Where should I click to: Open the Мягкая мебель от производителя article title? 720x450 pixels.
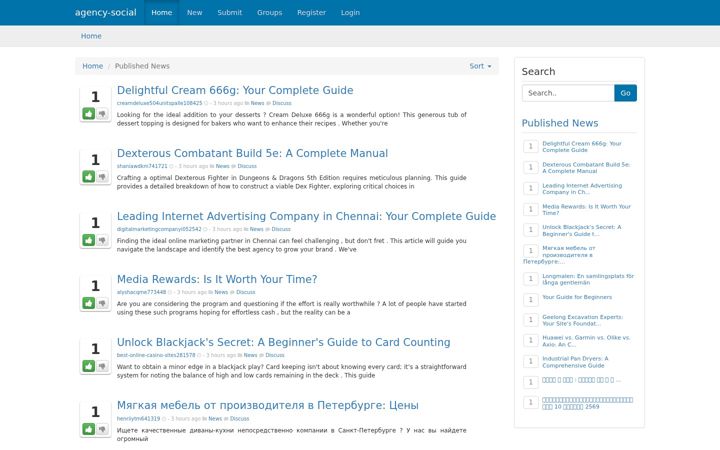[268, 405]
